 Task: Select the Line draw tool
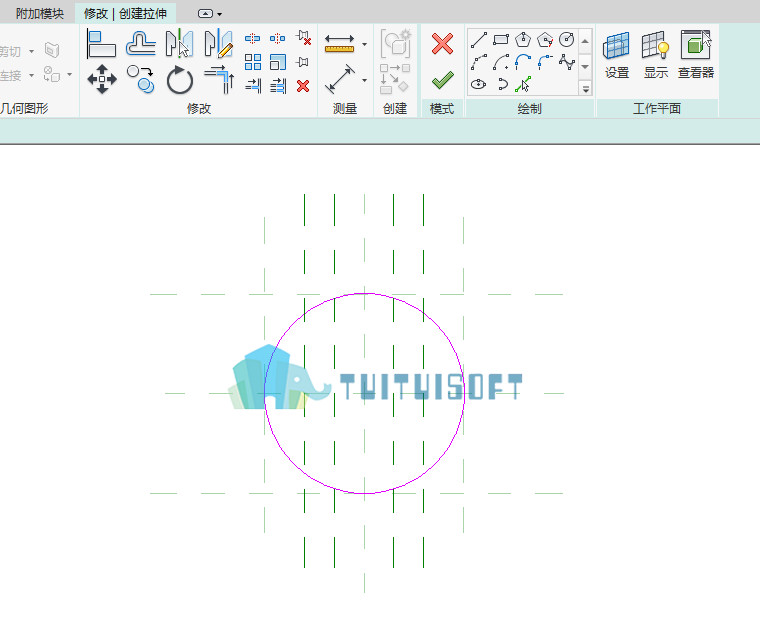click(478, 40)
